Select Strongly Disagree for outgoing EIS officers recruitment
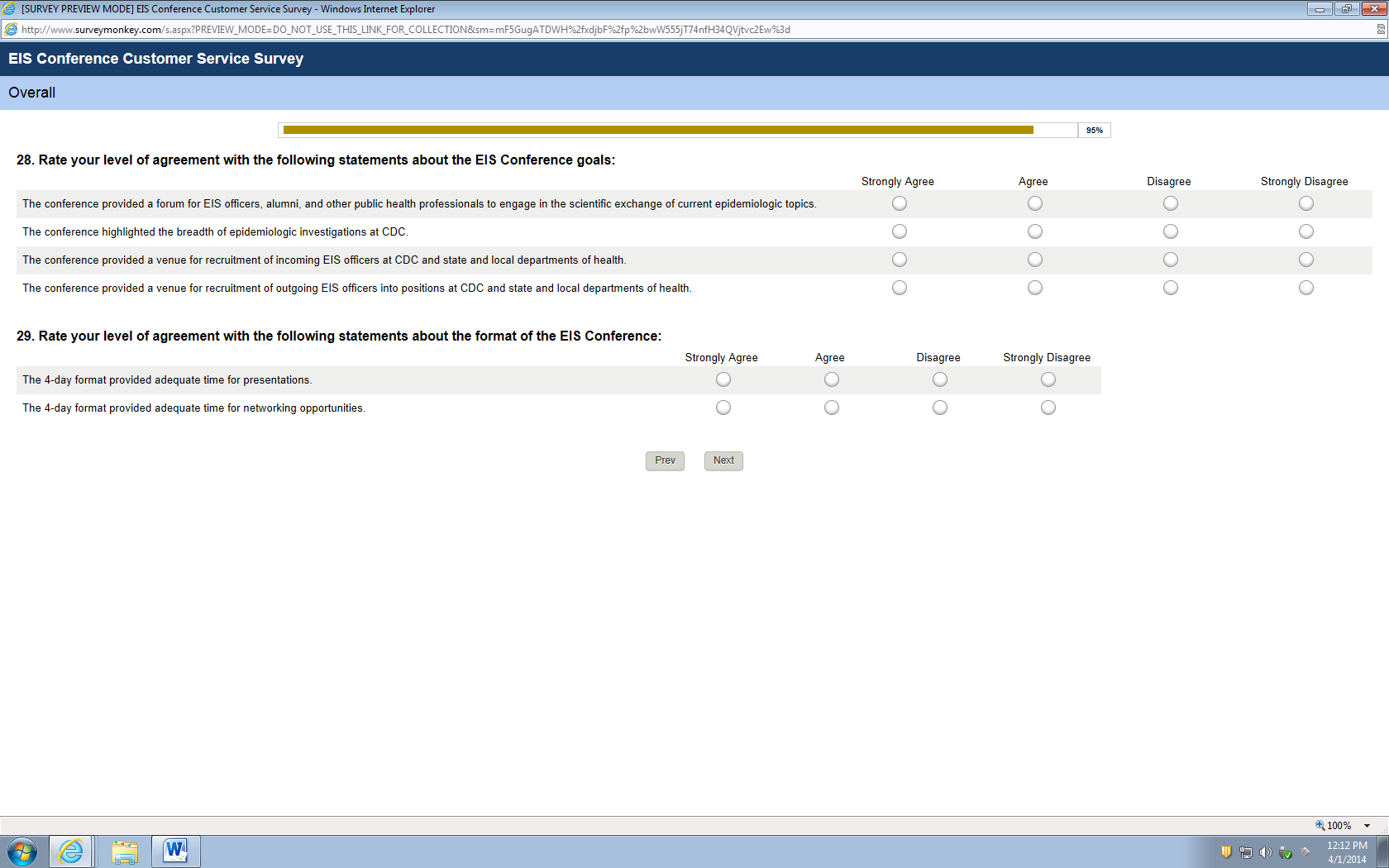Image resolution: width=1389 pixels, height=868 pixels. (1306, 288)
